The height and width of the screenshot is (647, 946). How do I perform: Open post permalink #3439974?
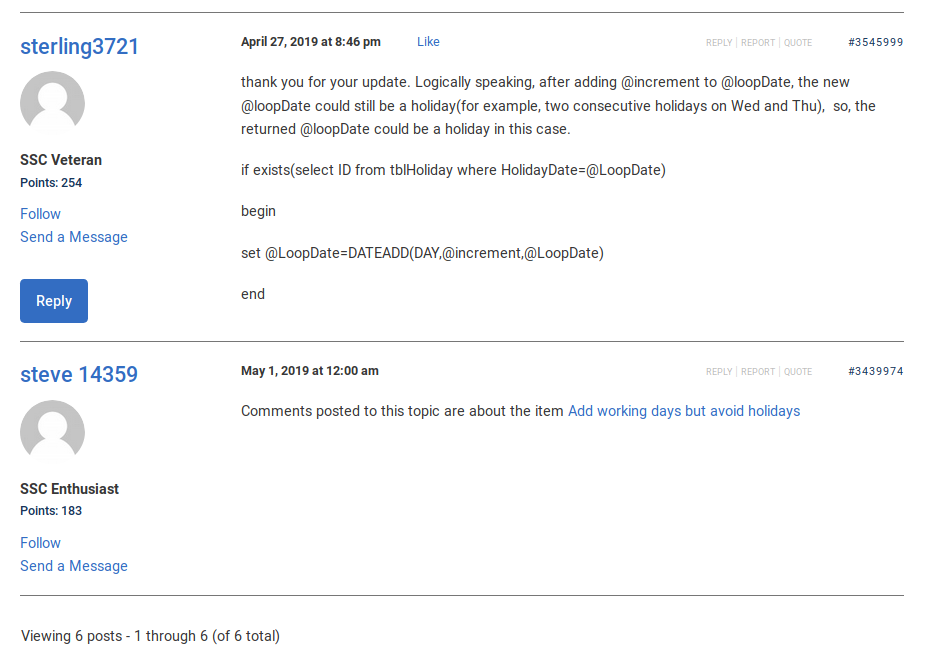pyautogui.click(x=875, y=372)
